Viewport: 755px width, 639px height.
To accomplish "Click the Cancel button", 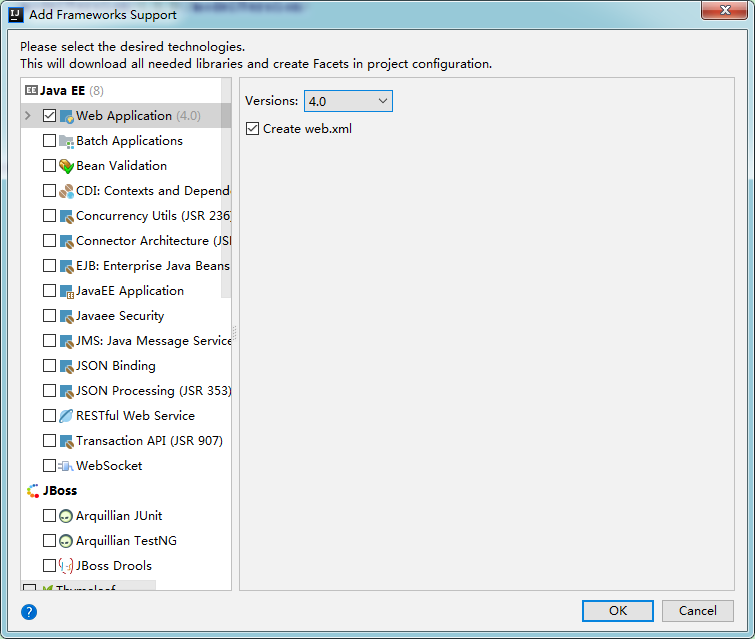I will pos(698,611).
